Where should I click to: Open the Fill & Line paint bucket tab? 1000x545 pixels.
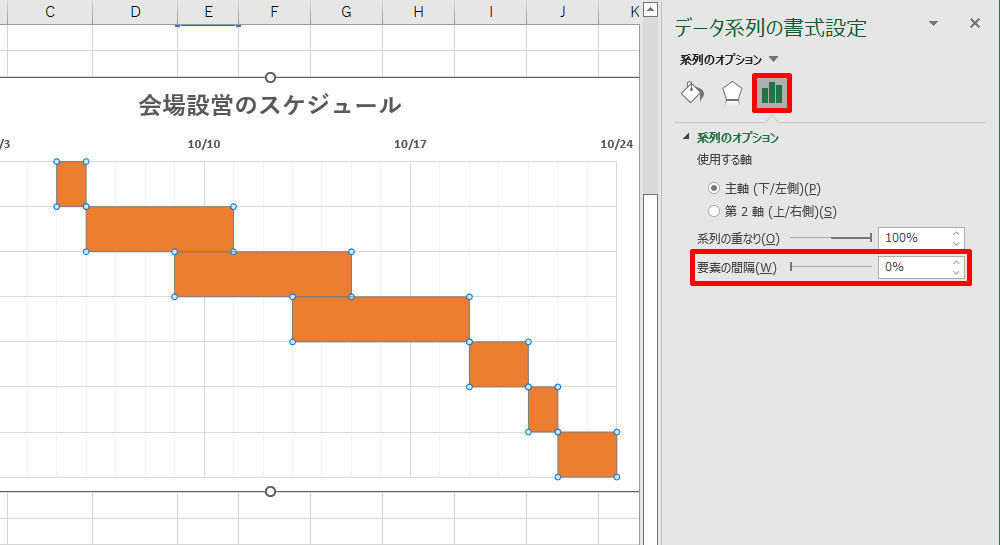click(693, 93)
